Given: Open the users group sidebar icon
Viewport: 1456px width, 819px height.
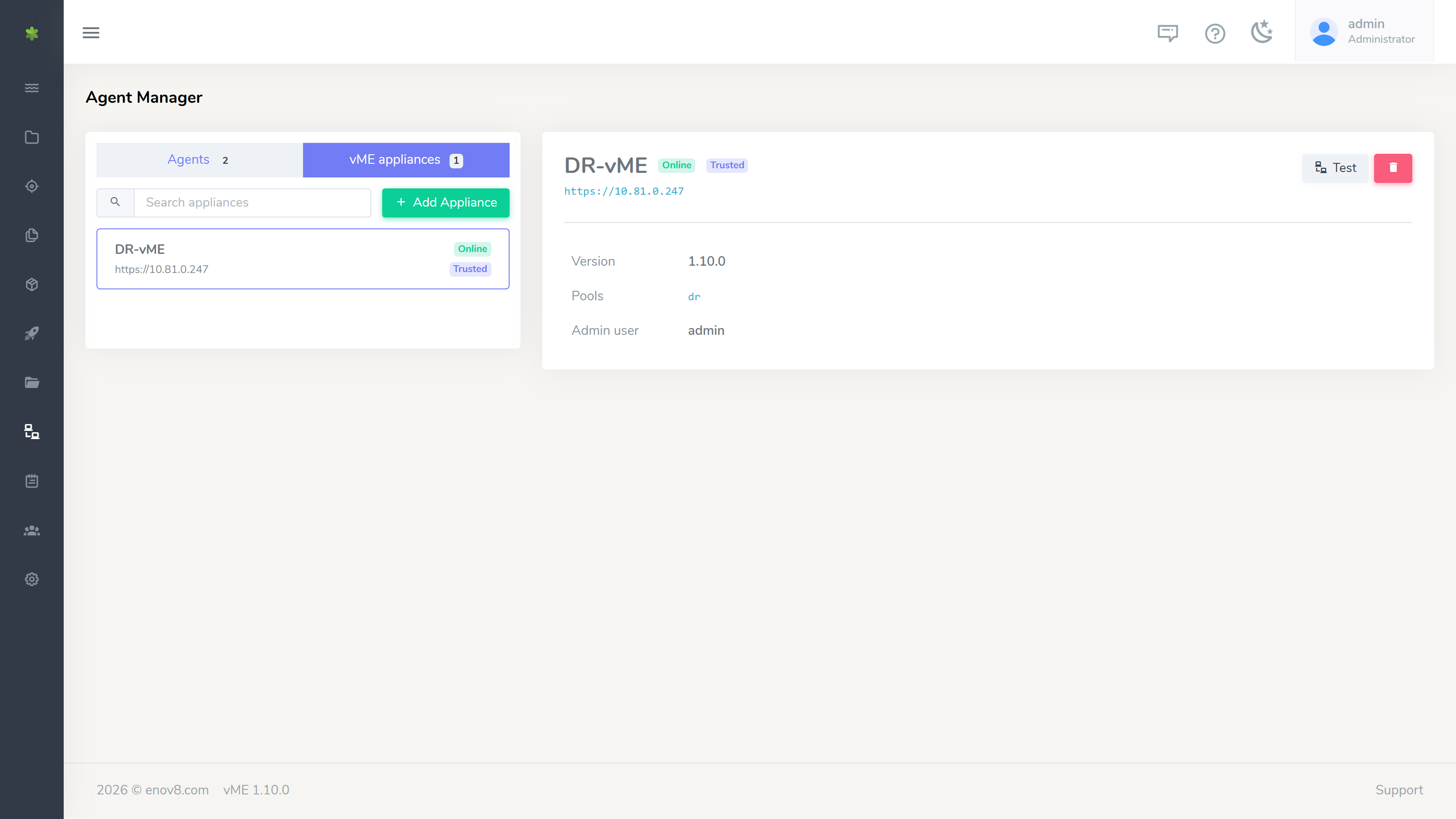Looking at the screenshot, I should point(32,530).
